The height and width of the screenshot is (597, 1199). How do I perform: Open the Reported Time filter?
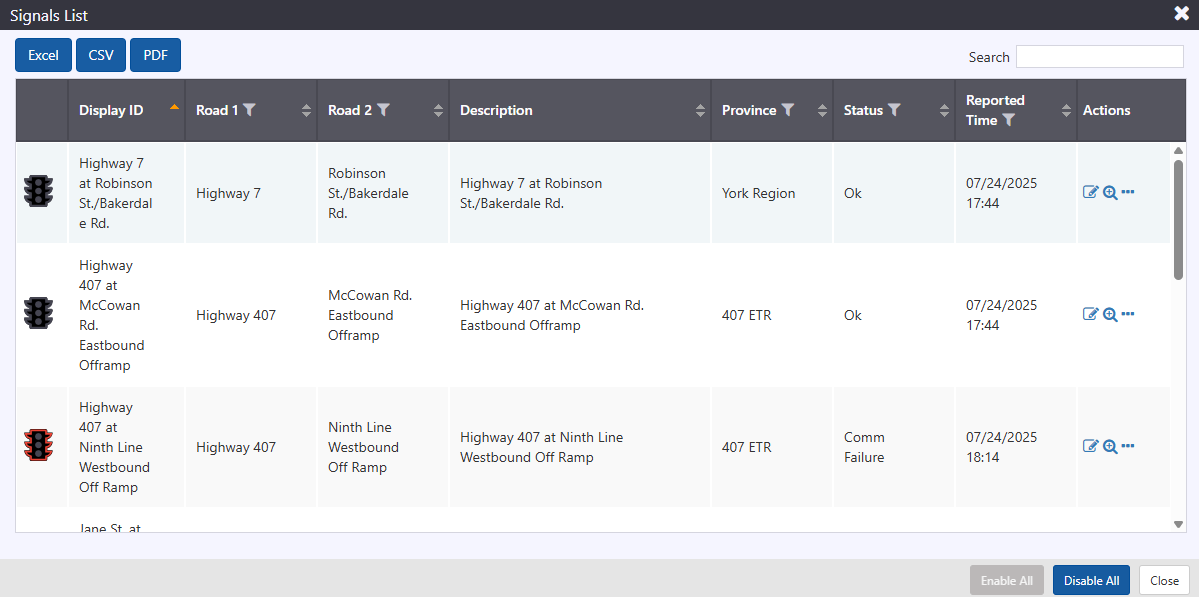point(1009,120)
